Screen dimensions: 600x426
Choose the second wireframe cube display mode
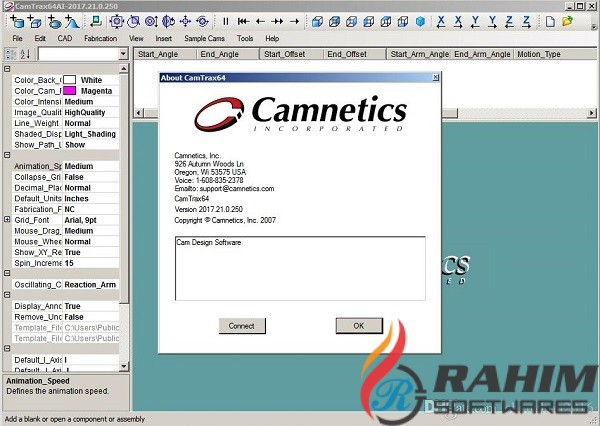[334, 21]
